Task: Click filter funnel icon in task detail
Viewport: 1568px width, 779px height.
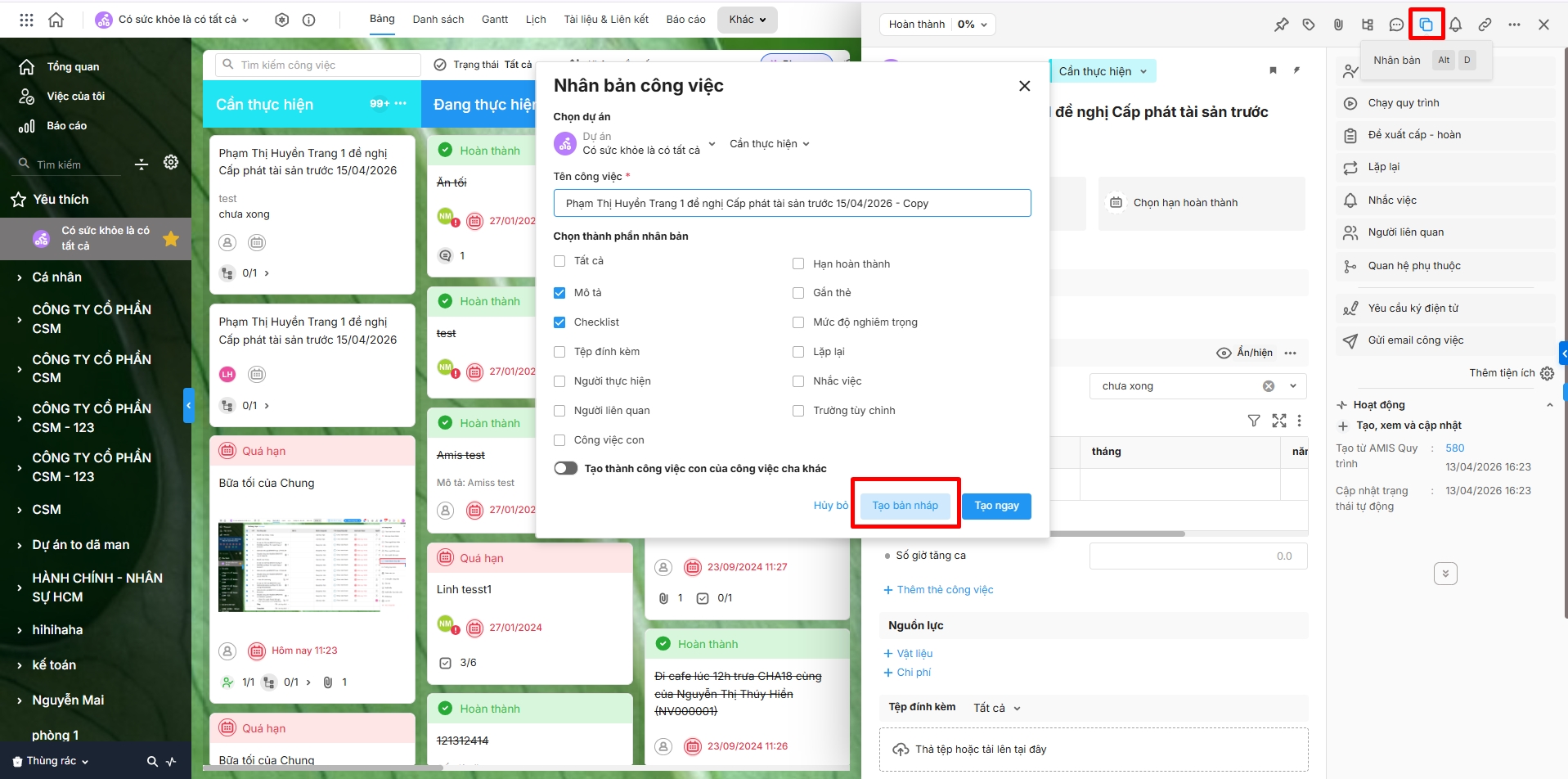Action: click(x=1254, y=421)
